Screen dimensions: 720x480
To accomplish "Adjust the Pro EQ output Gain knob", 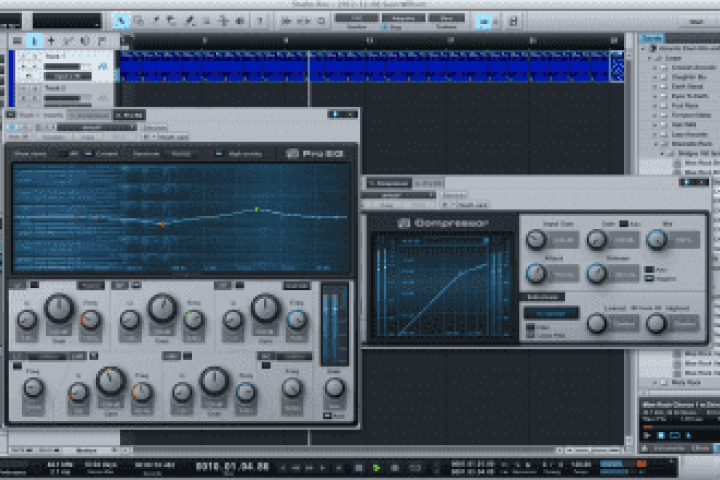I will coord(335,389).
